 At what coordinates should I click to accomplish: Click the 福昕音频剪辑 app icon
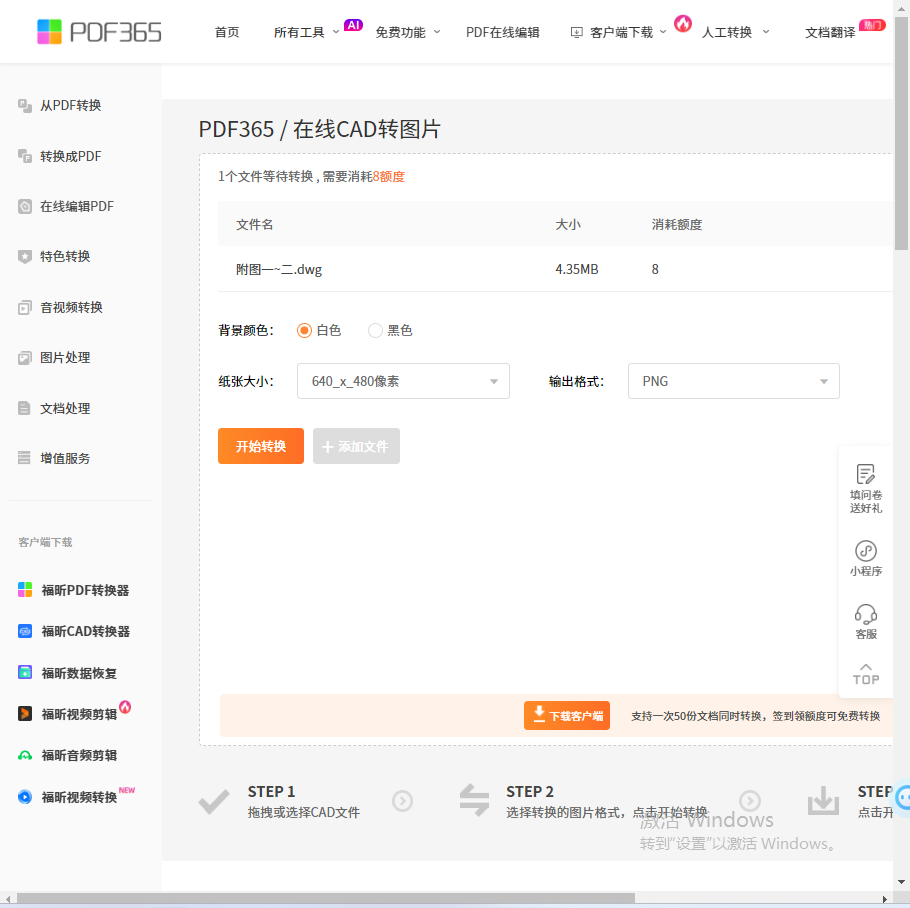click(x=25, y=755)
